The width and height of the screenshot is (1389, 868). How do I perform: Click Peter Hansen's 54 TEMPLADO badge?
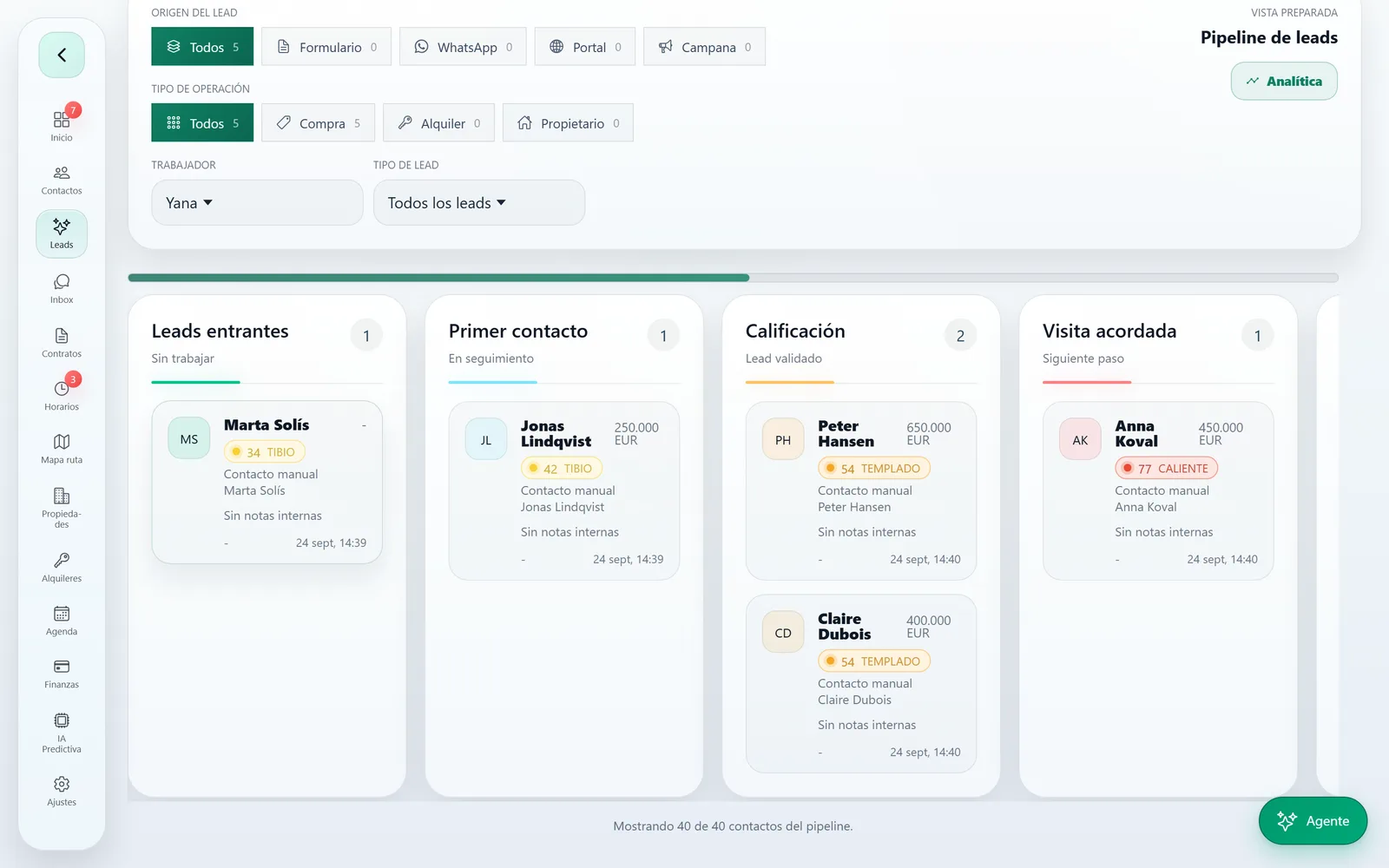click(874, 469)
